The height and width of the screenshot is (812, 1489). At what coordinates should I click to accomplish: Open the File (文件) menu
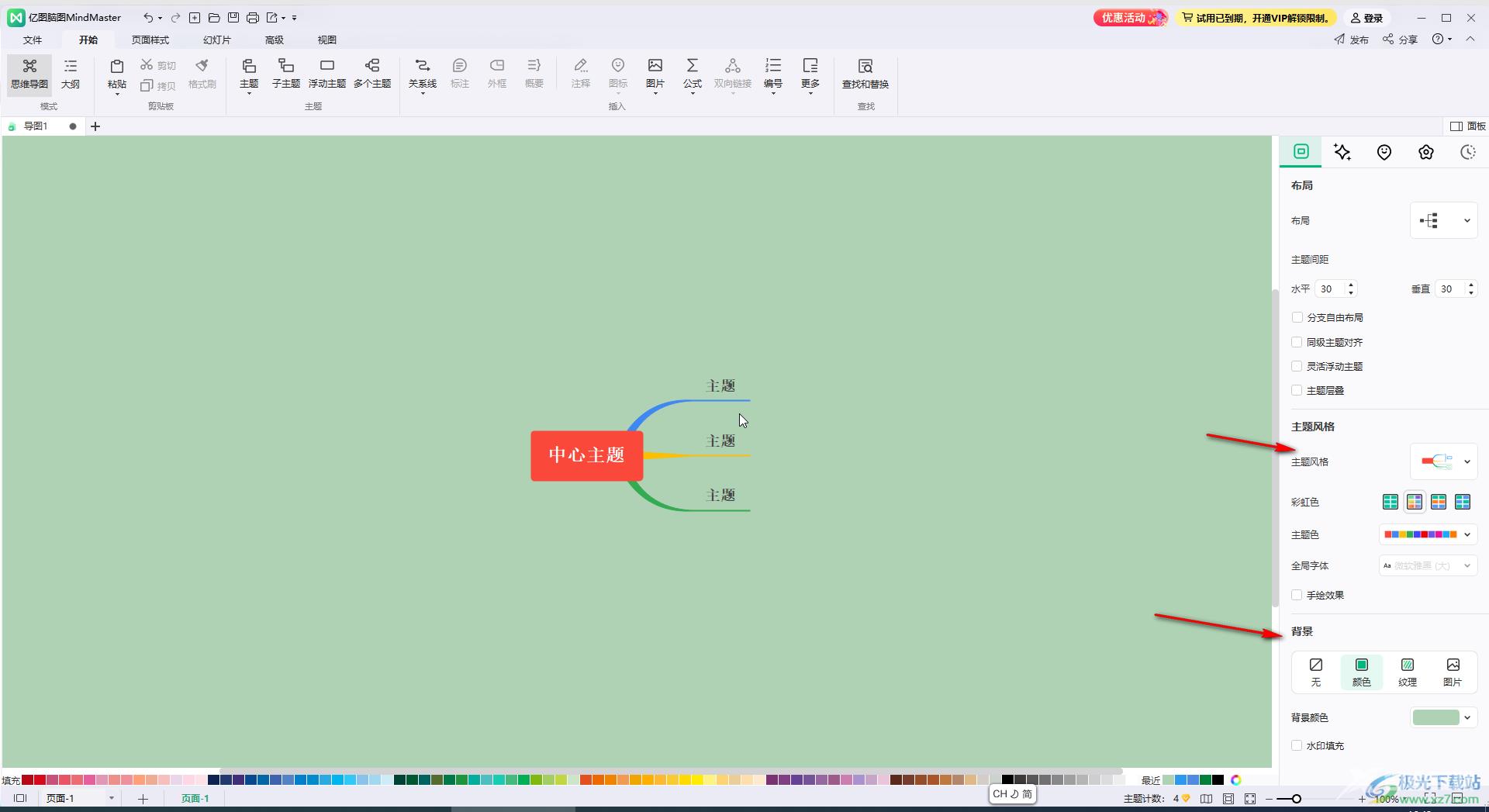click(33, 40)
